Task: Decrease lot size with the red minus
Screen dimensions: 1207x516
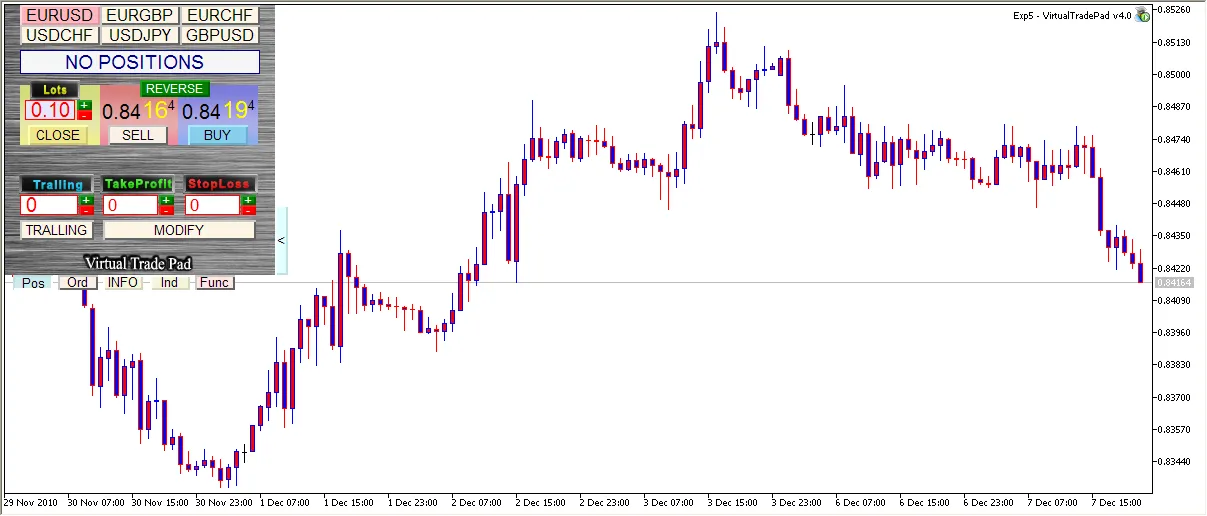Action: pyautogui.click(x=84, y=115)
